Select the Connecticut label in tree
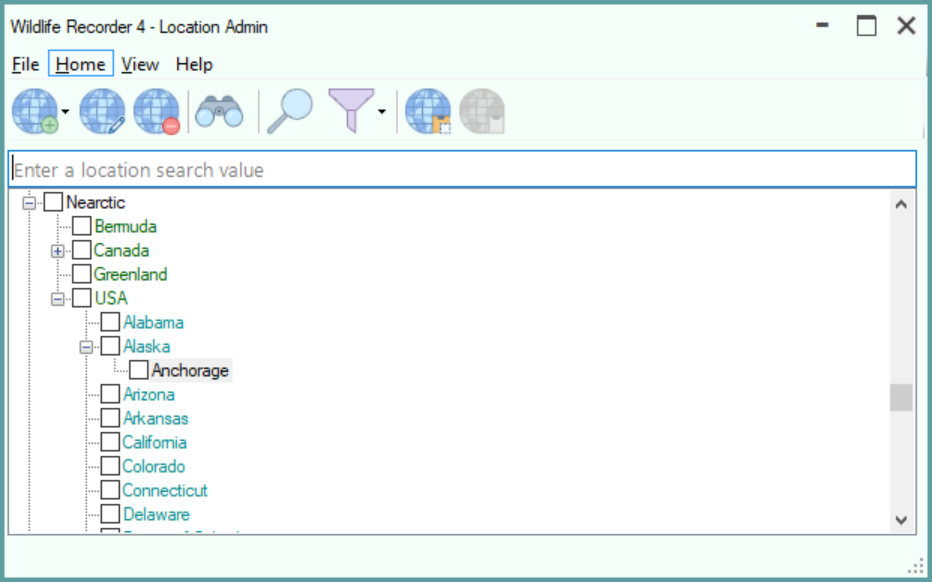932x582 pixels. point(165,490)
